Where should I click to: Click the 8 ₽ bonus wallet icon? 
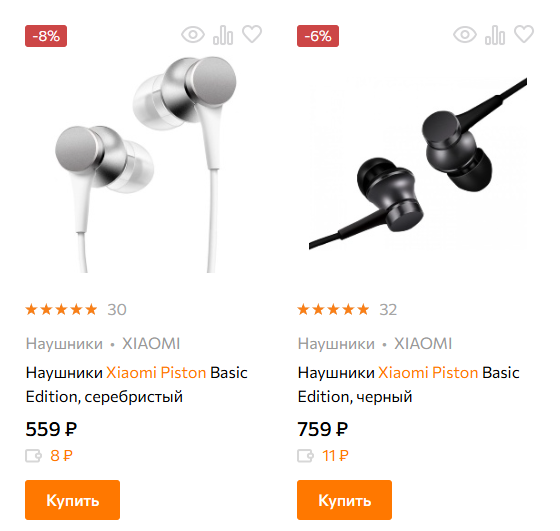click(x=34, y=456)
